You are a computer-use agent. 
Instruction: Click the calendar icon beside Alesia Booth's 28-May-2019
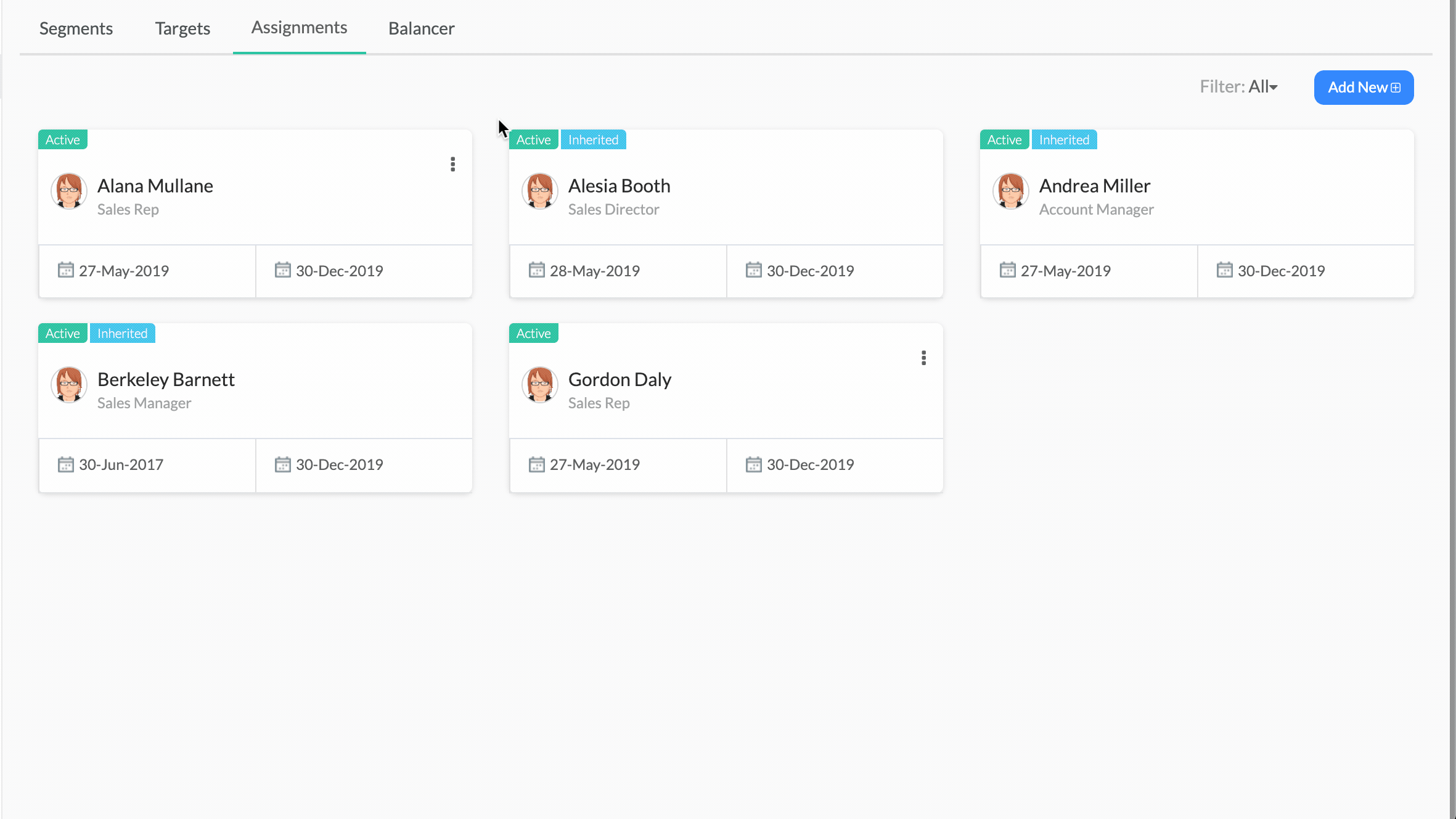[537, 270]
